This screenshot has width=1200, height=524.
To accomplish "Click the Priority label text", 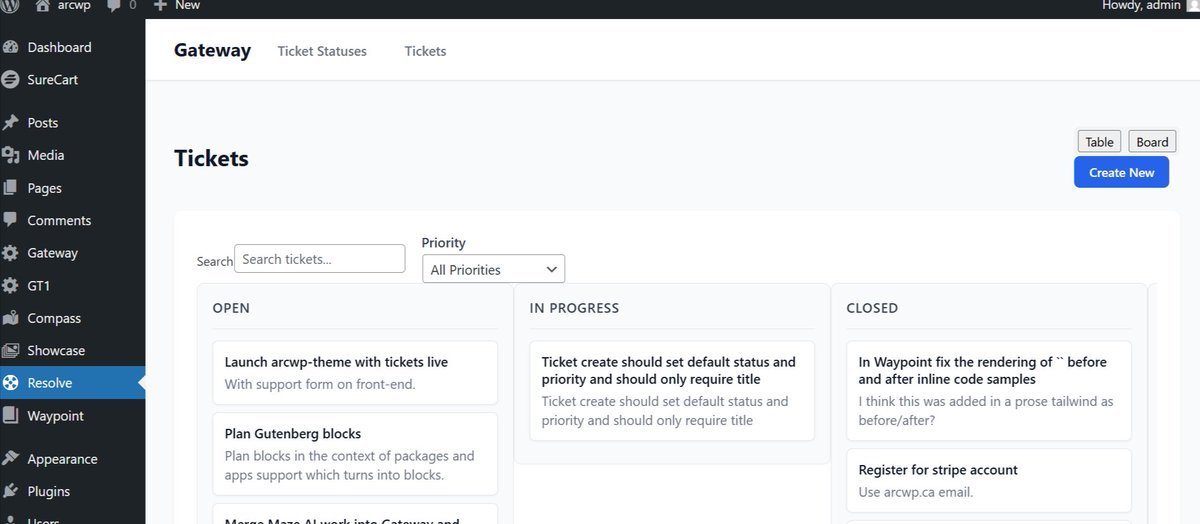I will [443, 242].
